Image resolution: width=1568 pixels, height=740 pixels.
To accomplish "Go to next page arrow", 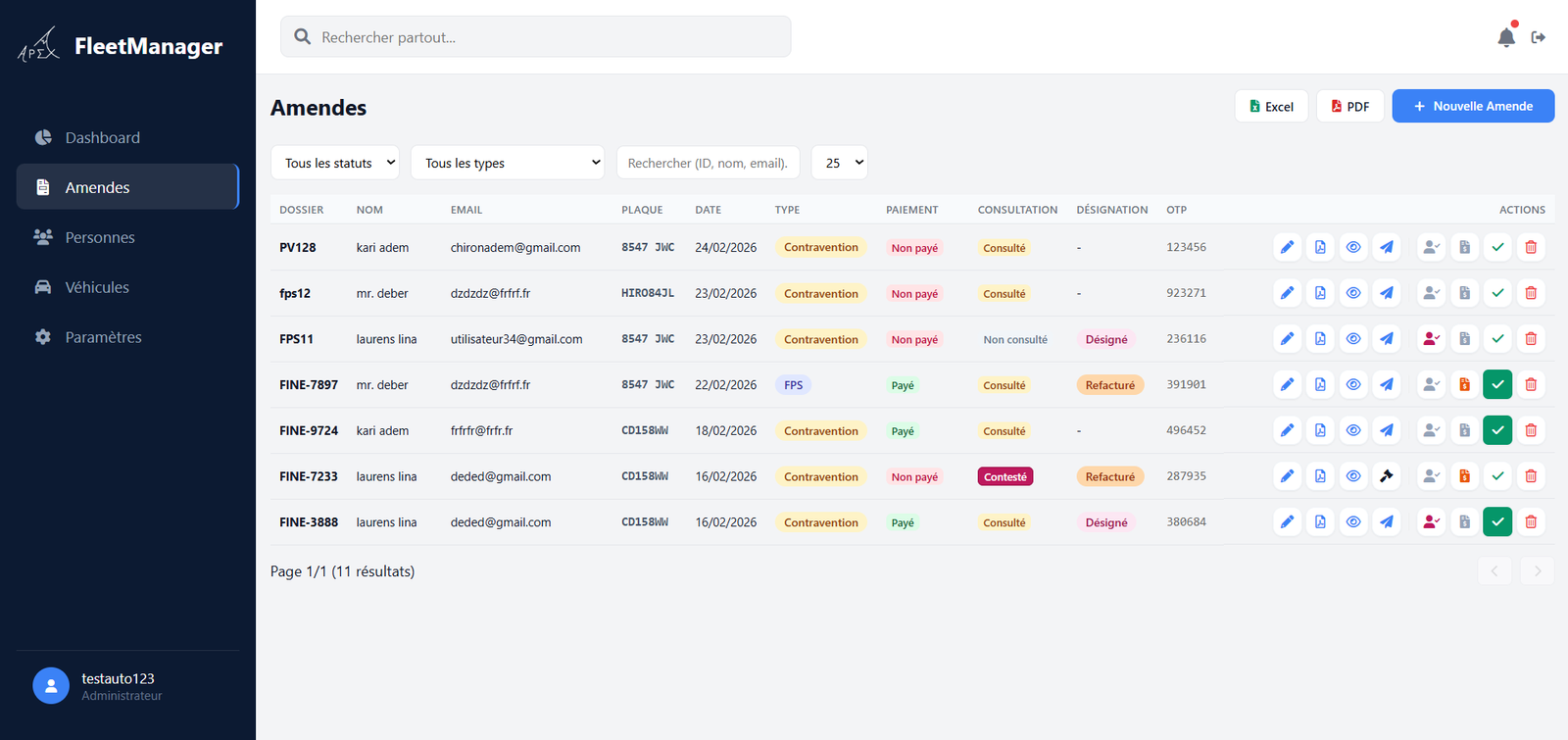I will 1538,570.
